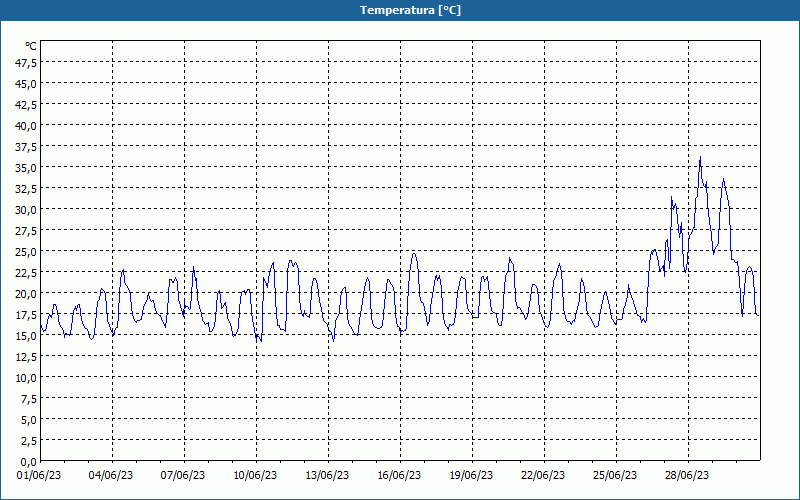Click the Temperatura [°C] chart title
The image size is (800, 500).
click(410, 10)
